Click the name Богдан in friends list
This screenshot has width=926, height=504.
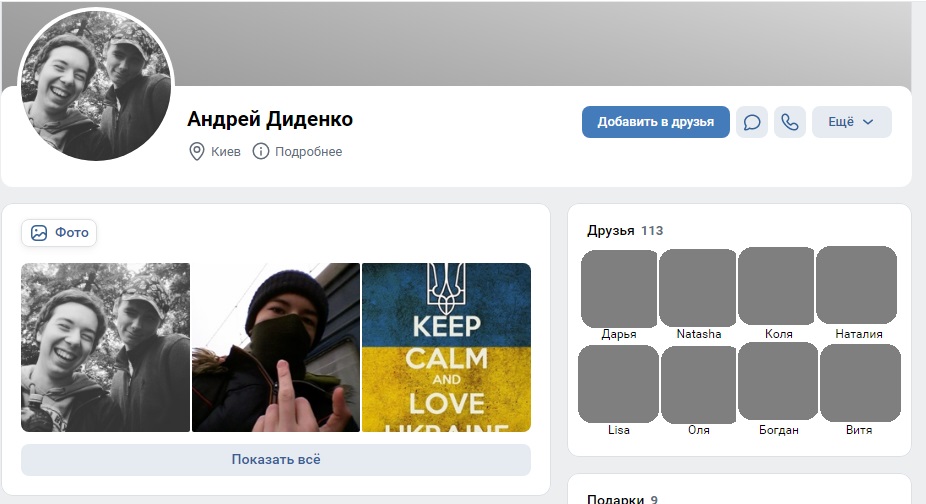[x=778, y=430]
